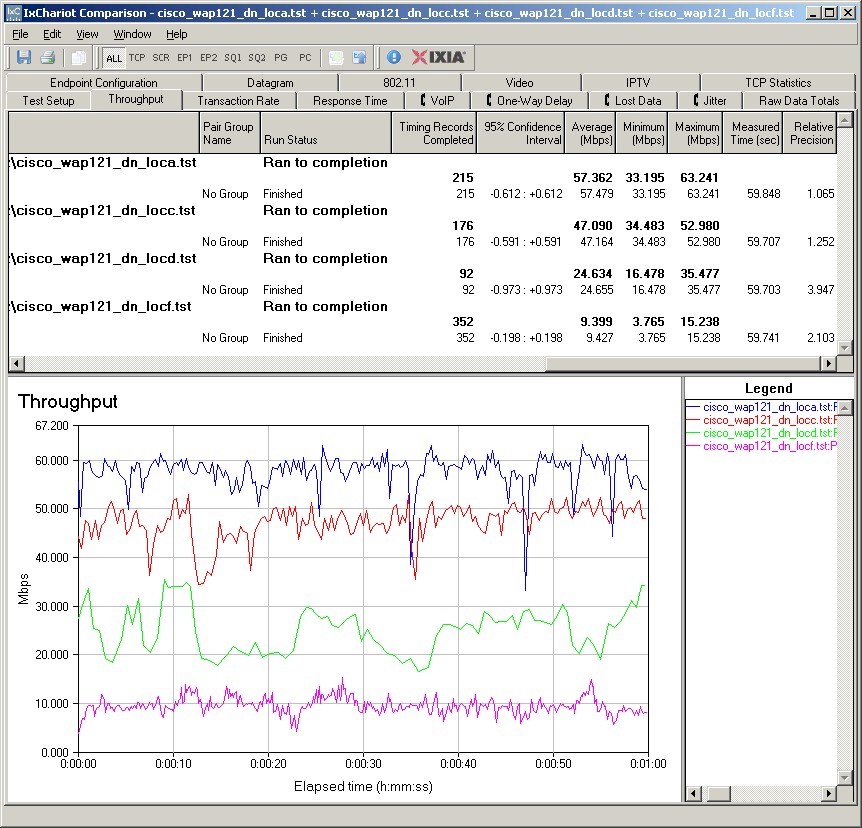Viewport: 862px width, 828px height.
Task: Toggle the EP2 filter button
Action: (208, 57)
